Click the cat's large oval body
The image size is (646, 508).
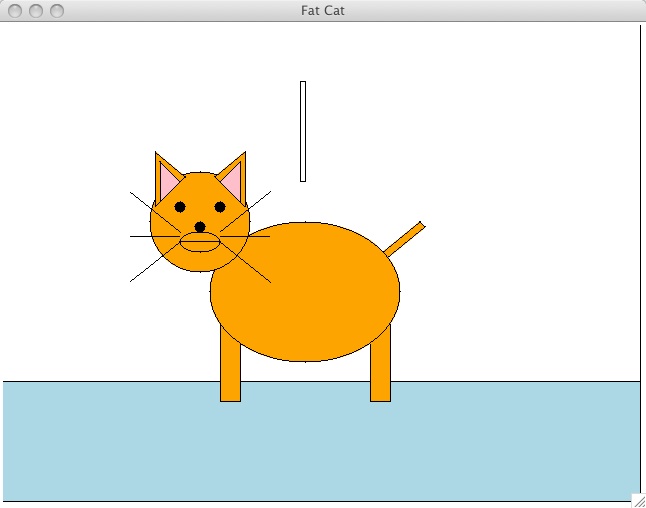(305, 292)
